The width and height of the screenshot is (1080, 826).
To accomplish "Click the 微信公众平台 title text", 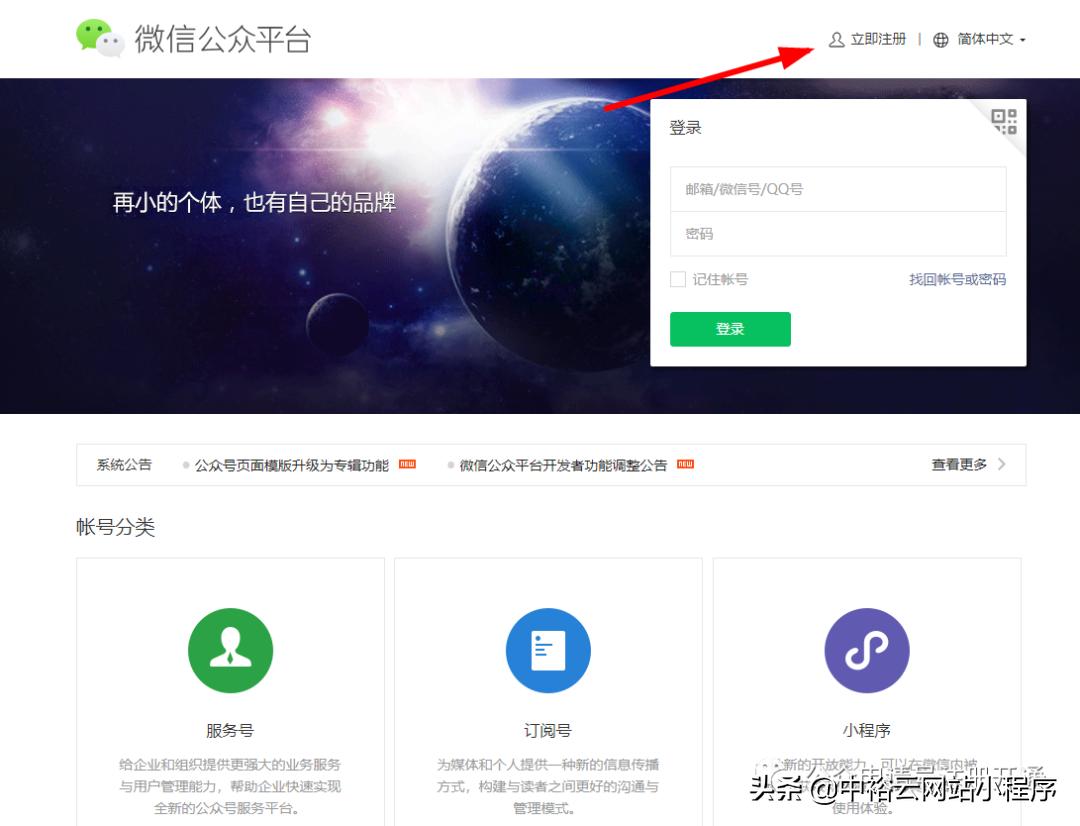I will tap(222, 39).
